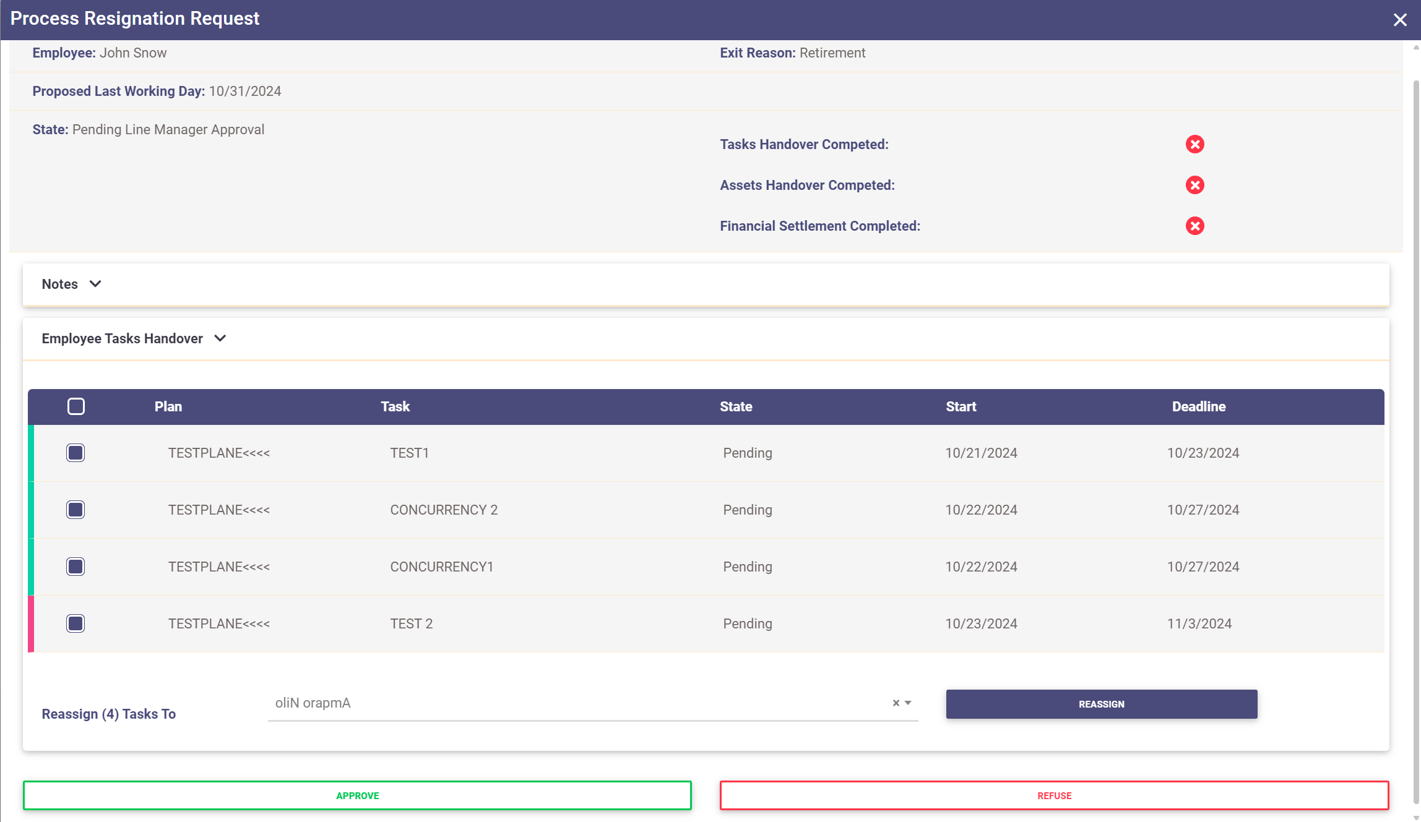The height and width of the screenshot is (822, 1421).
Task: Sort by the Plan column header
Action: [x=168, y=407]
